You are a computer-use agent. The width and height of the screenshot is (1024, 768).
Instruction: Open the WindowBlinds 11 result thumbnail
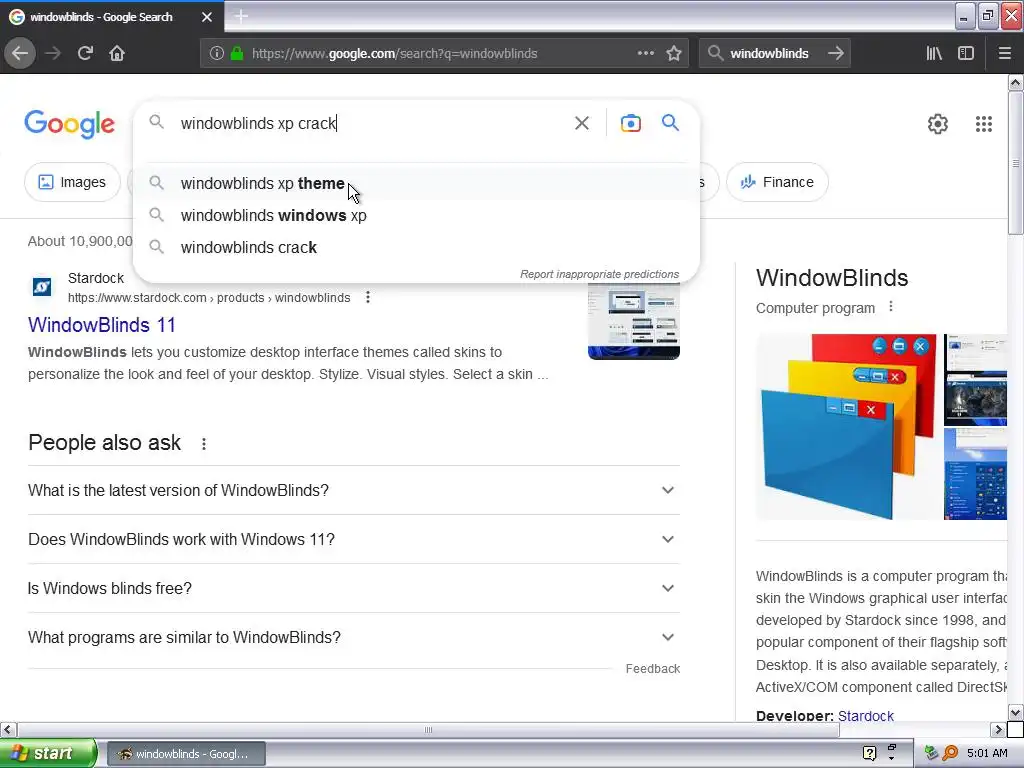tap(633, 321)
